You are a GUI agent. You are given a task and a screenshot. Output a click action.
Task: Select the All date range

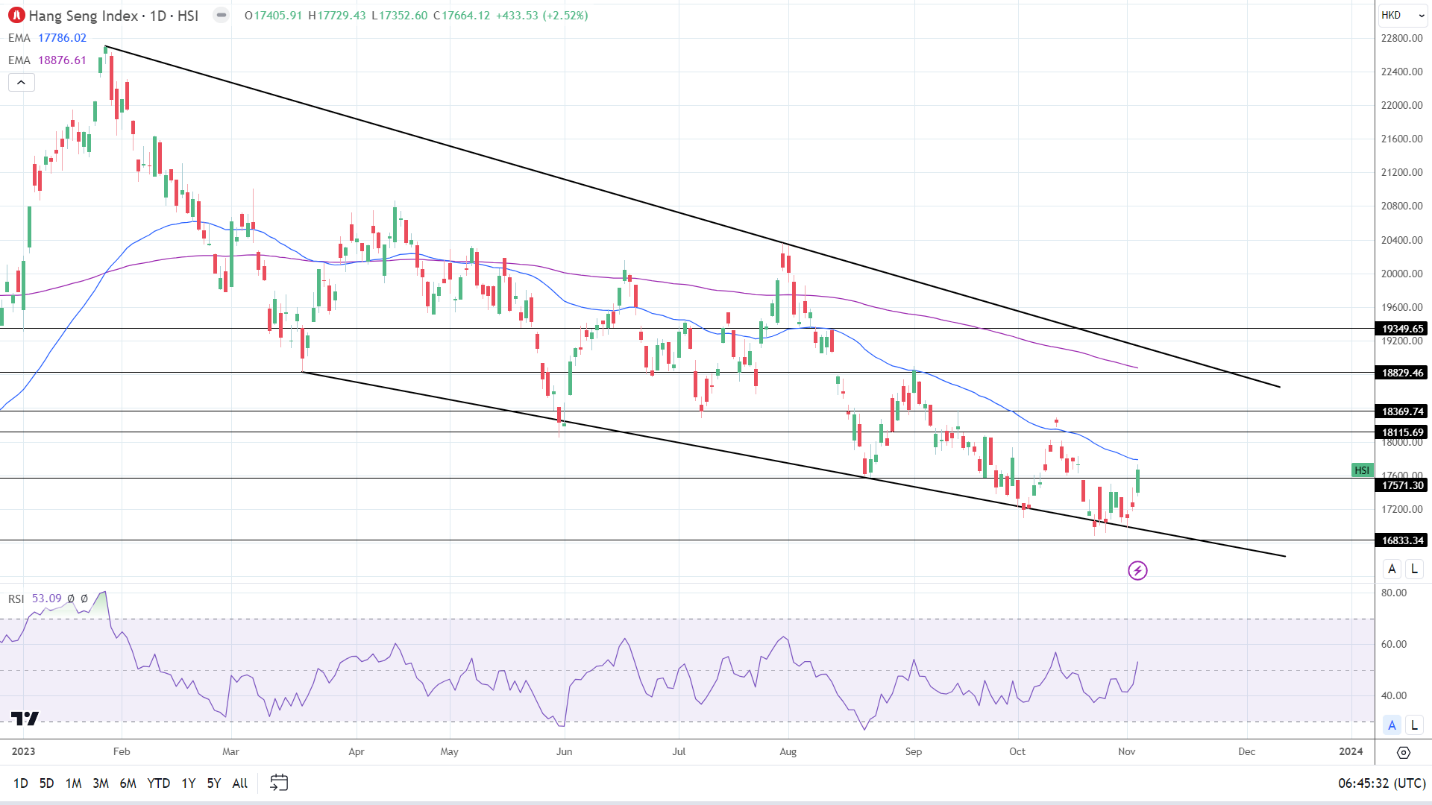[x=240, y=783]
